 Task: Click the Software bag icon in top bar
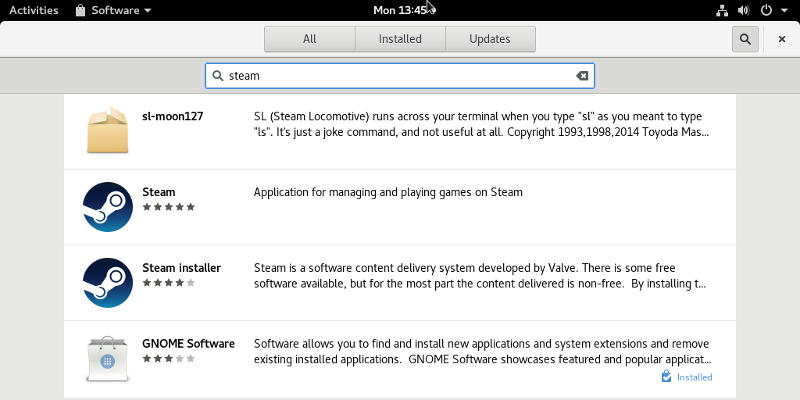pos(80,10)
